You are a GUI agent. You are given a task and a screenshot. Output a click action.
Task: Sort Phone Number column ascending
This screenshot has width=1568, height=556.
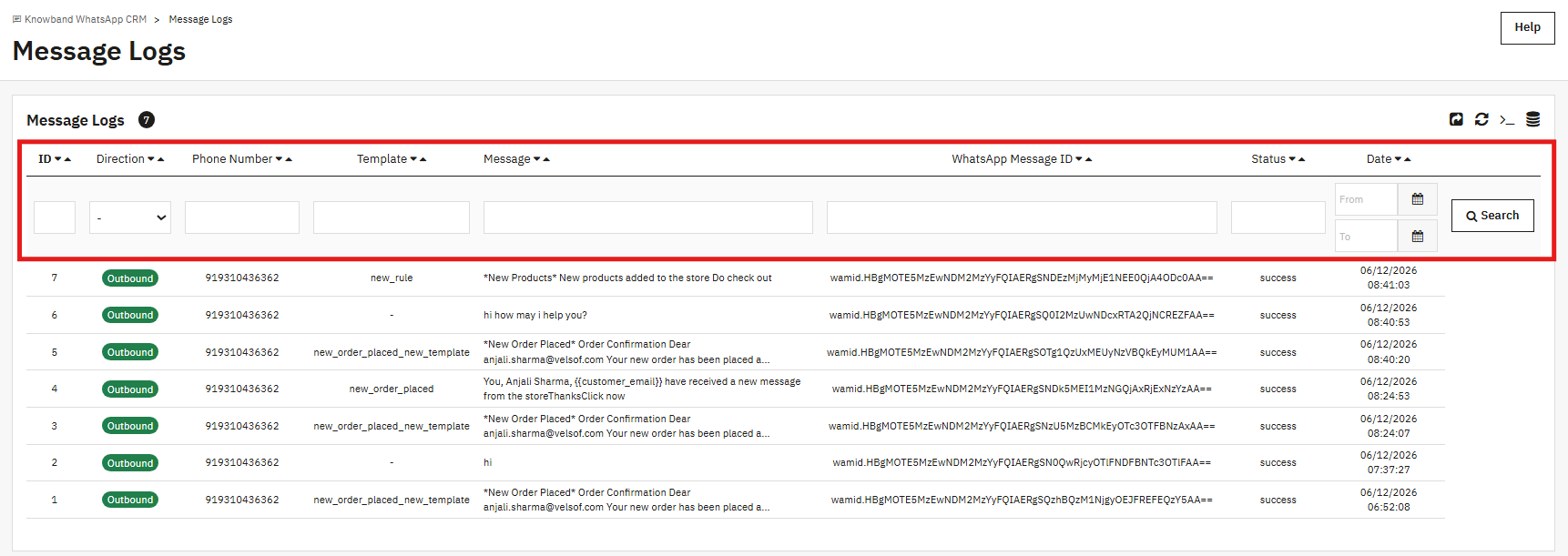pyautogui.click(x=289, y=159)
